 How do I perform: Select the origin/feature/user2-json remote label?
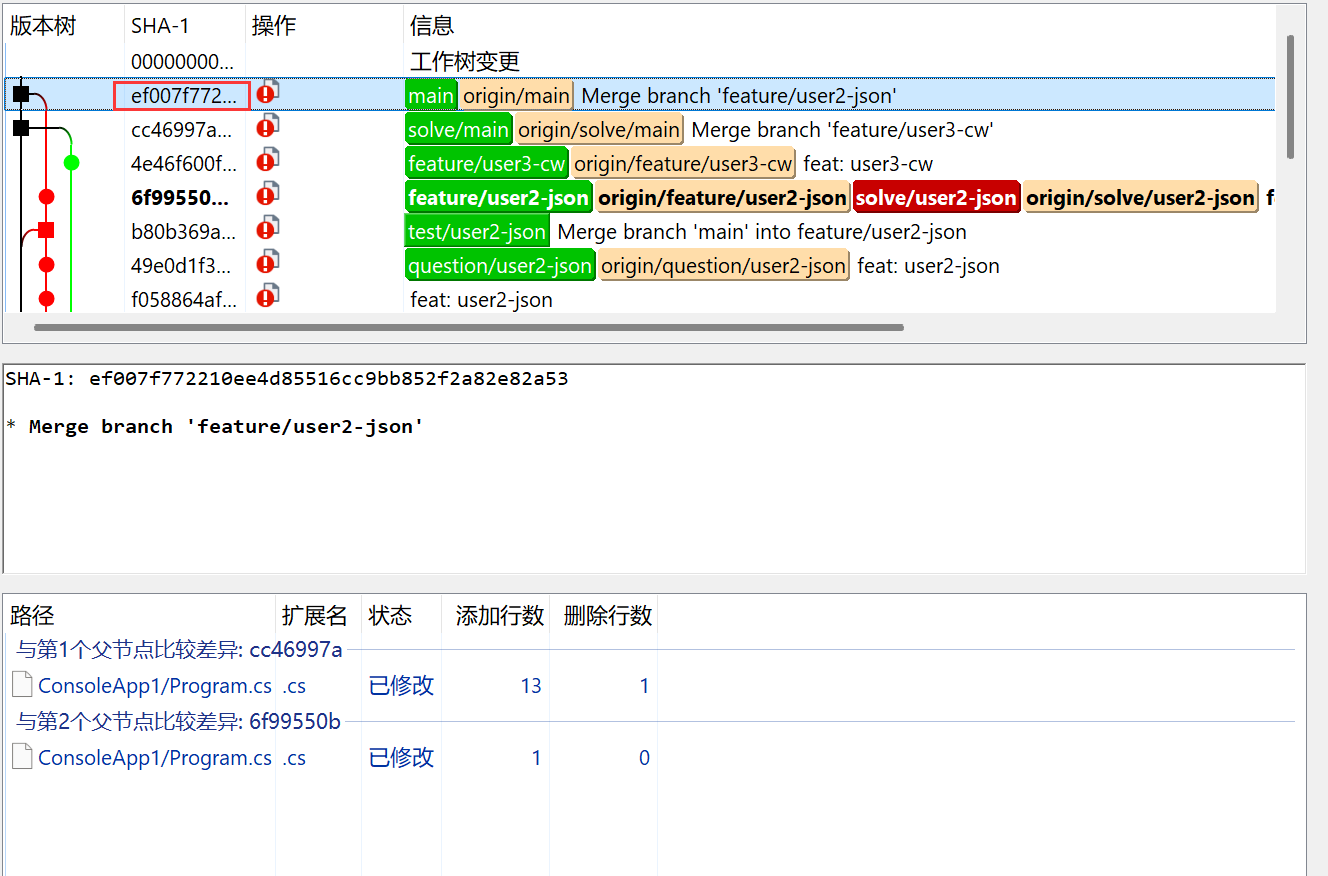tap(722, 198)
